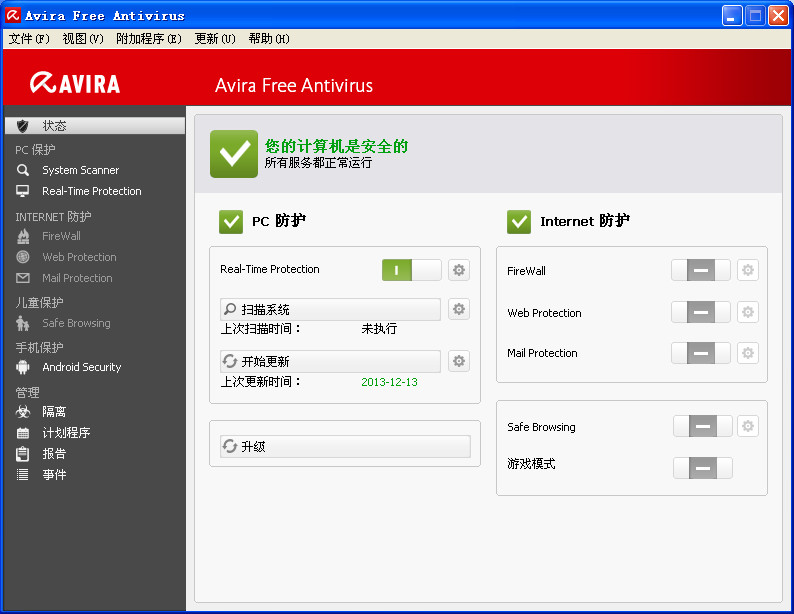Click the Android Security robot icon
Viewport: 794px width, 614px height.
23,367
